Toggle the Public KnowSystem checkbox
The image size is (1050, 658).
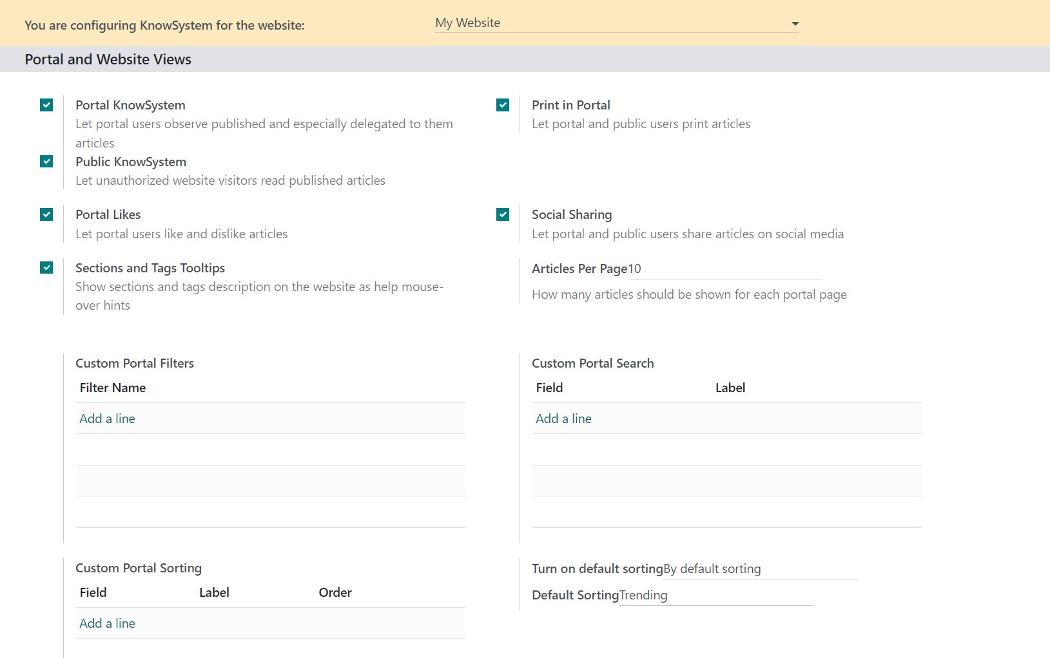click(46, 161)
